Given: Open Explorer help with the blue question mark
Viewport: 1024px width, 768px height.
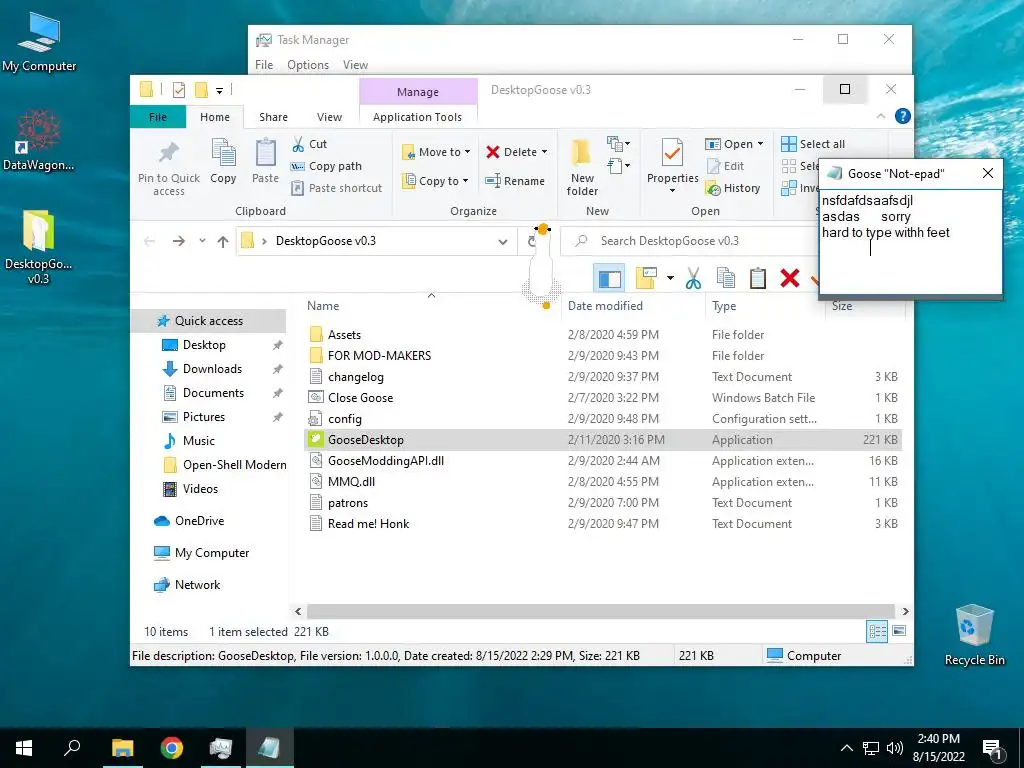Looking at the screenshot, I should 903,116.
